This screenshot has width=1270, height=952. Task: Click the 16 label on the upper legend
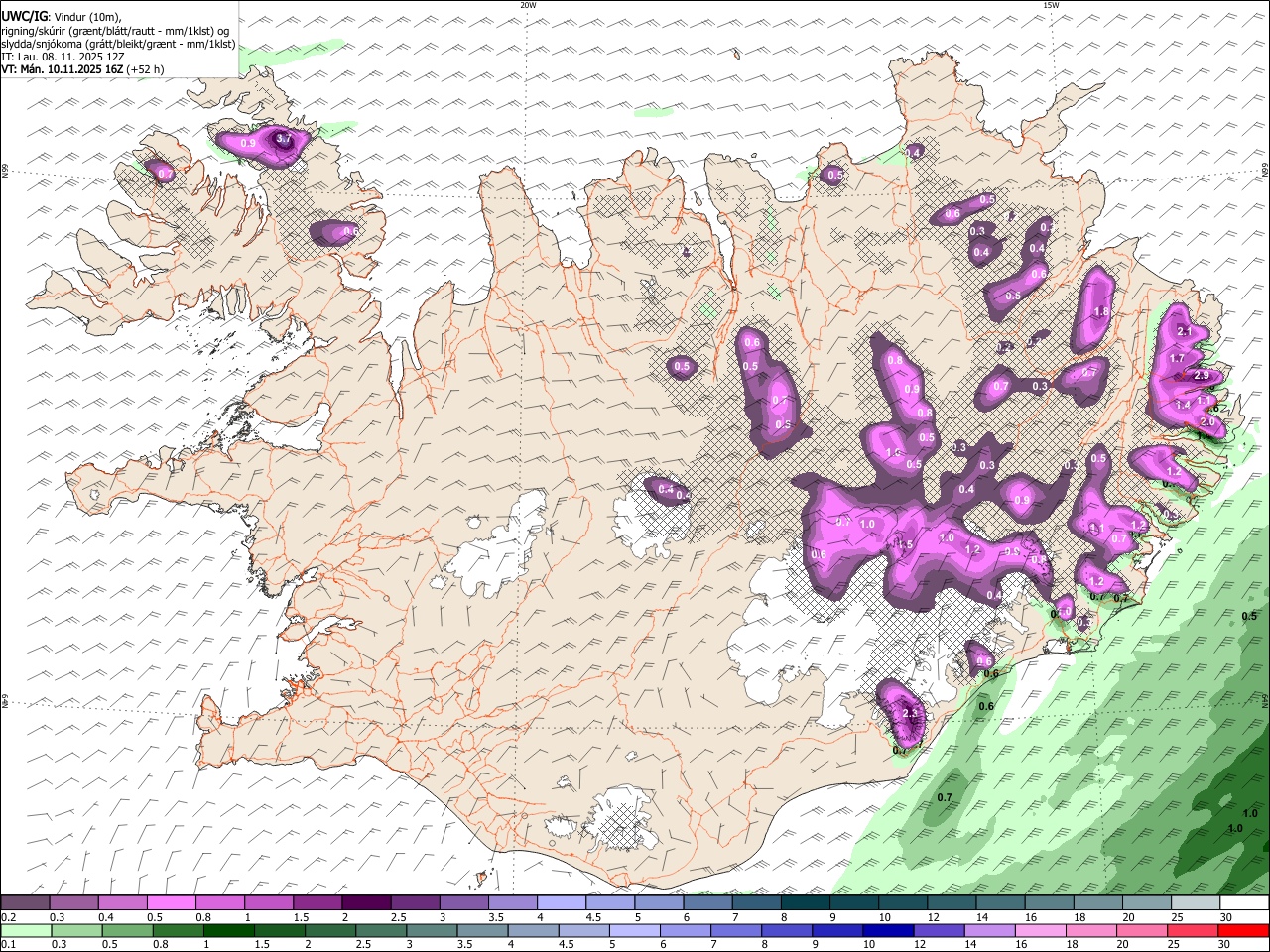click(x=1031, y=917)
